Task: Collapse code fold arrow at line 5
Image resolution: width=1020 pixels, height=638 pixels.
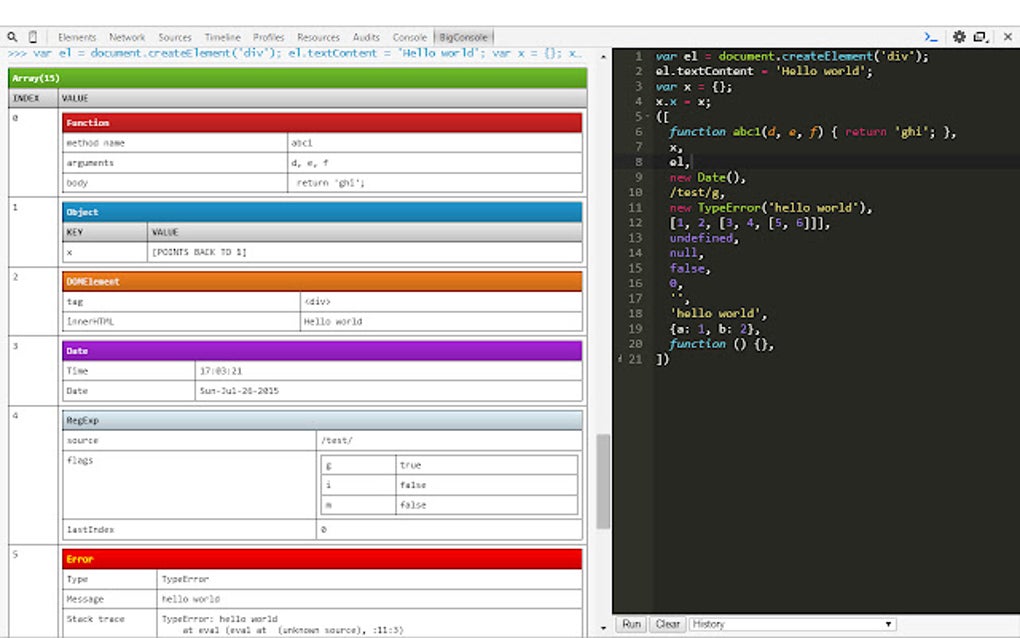Action: (x=649, y=116)
